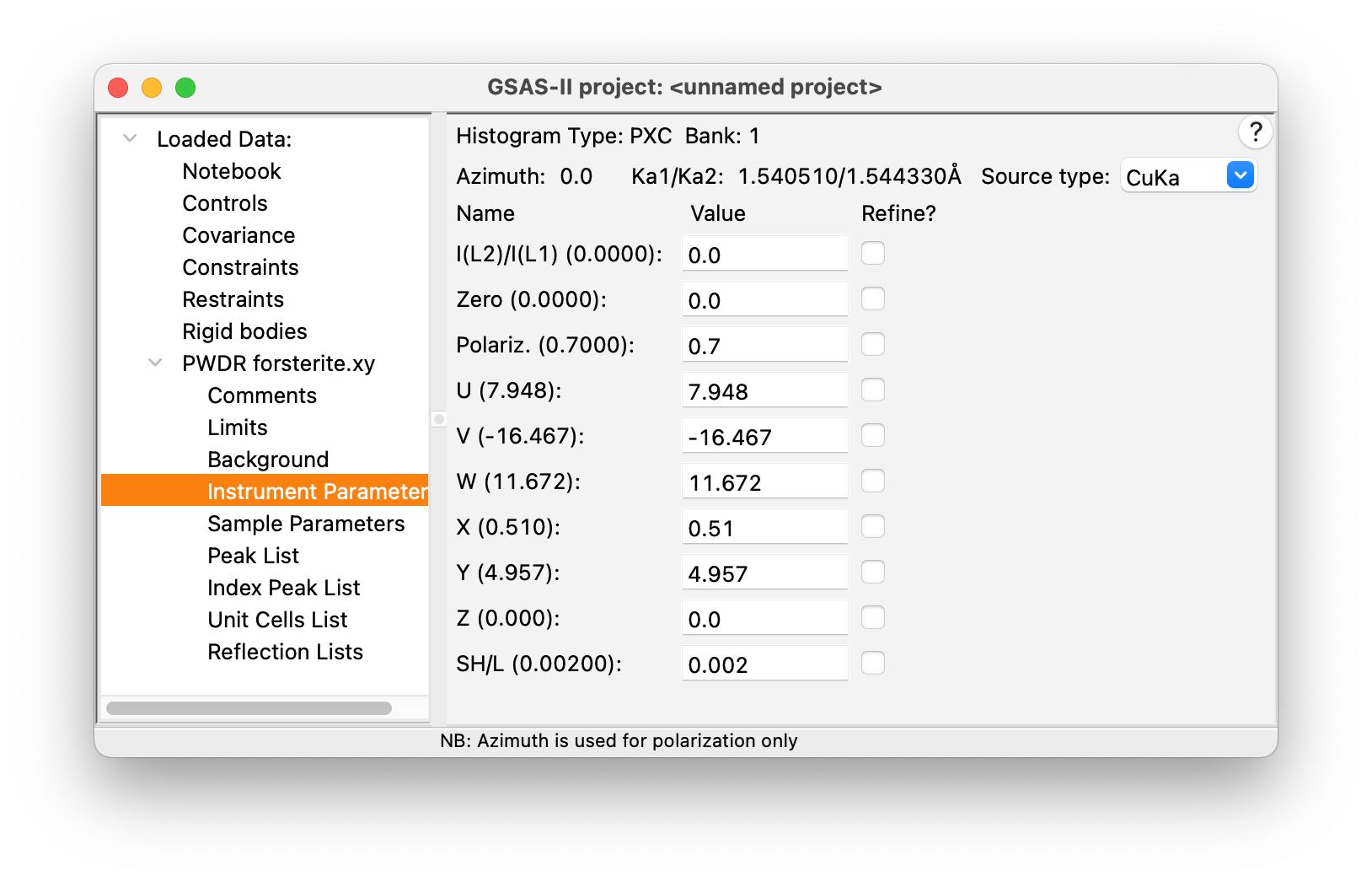Select Unit Cells List item

277,620
